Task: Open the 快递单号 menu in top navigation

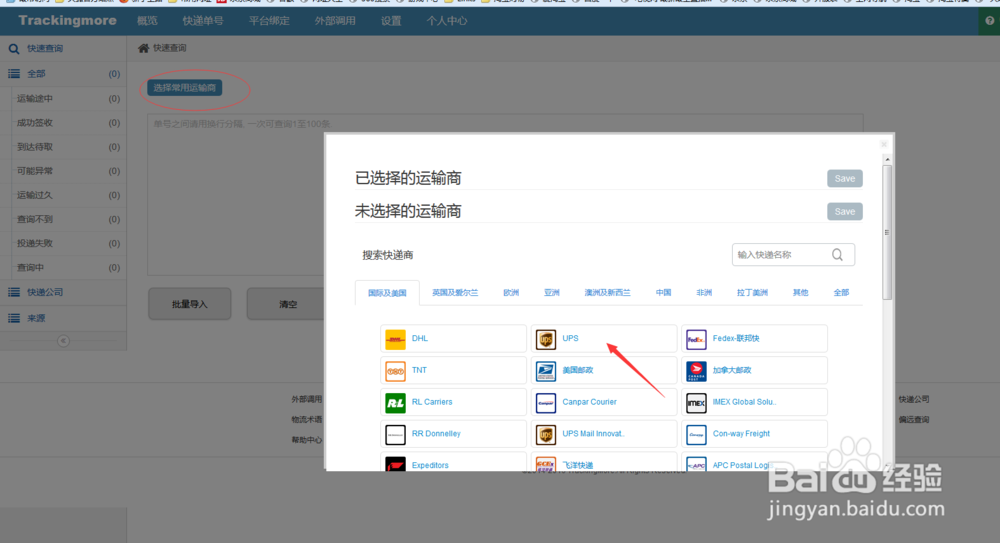Action: [x=203, y=21]
